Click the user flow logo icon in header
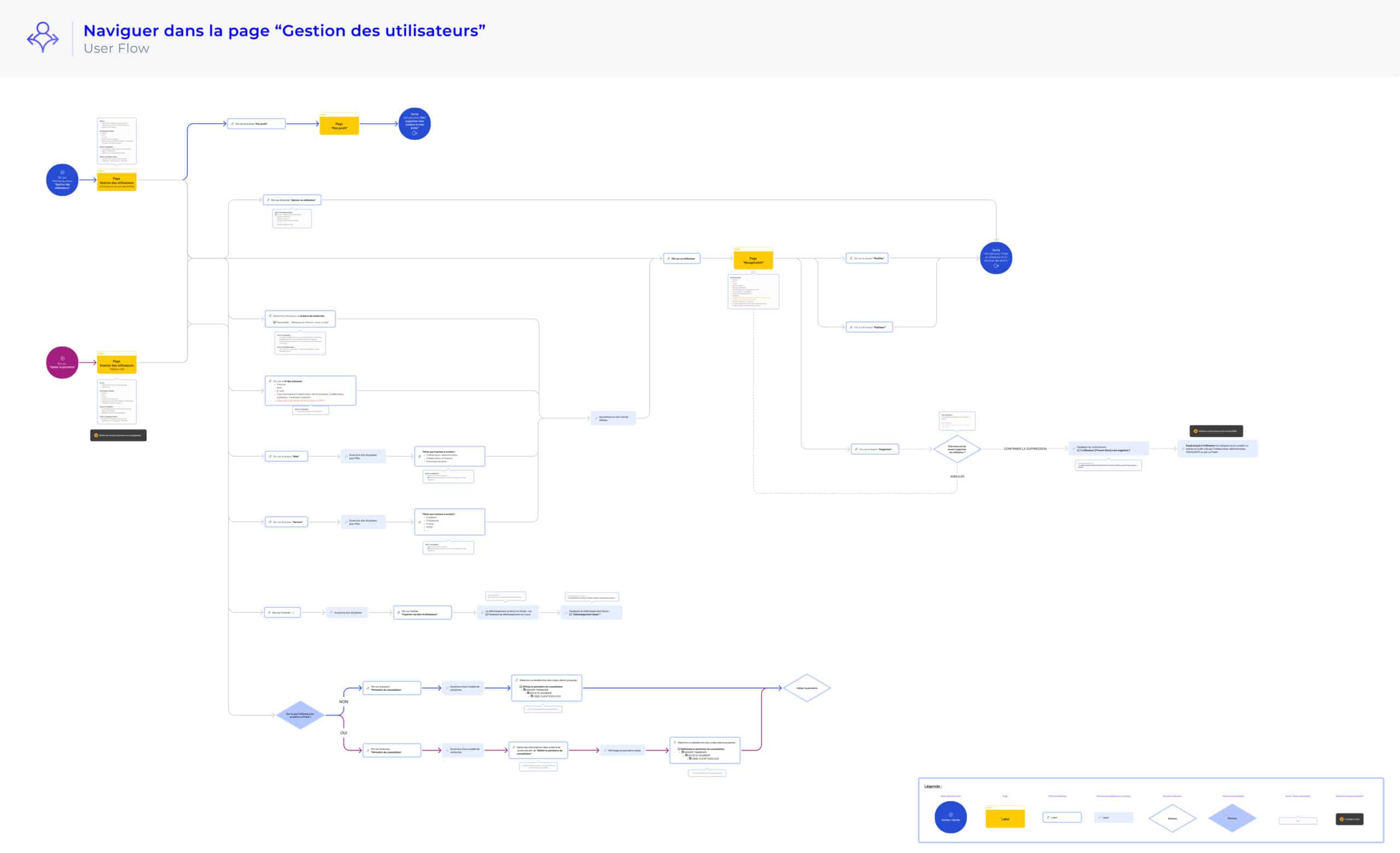1400x853 pixels. pyautogui.click(x=43, y=38)
